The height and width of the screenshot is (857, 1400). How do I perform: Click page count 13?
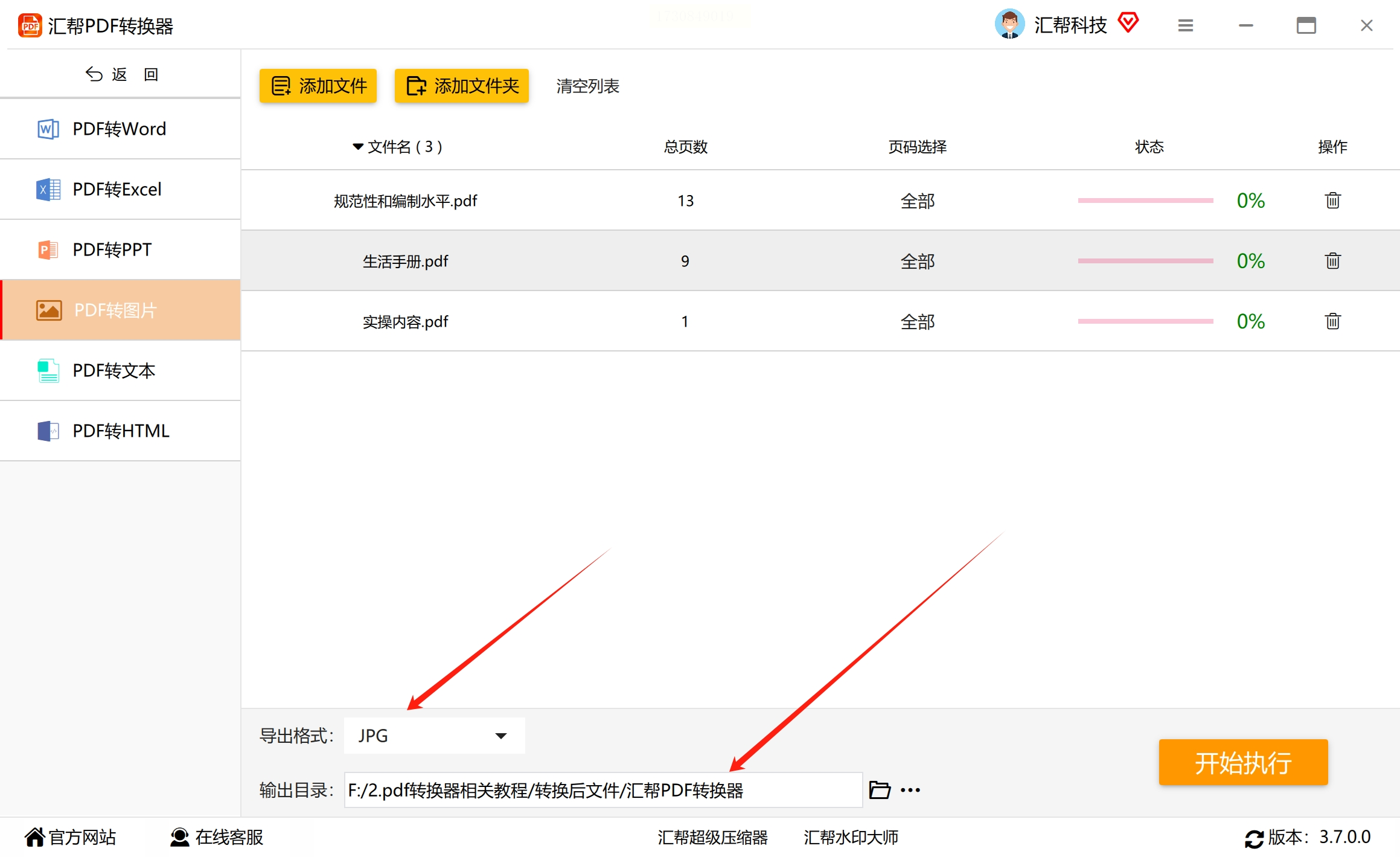pyautogui.click(x=685, y=201)
